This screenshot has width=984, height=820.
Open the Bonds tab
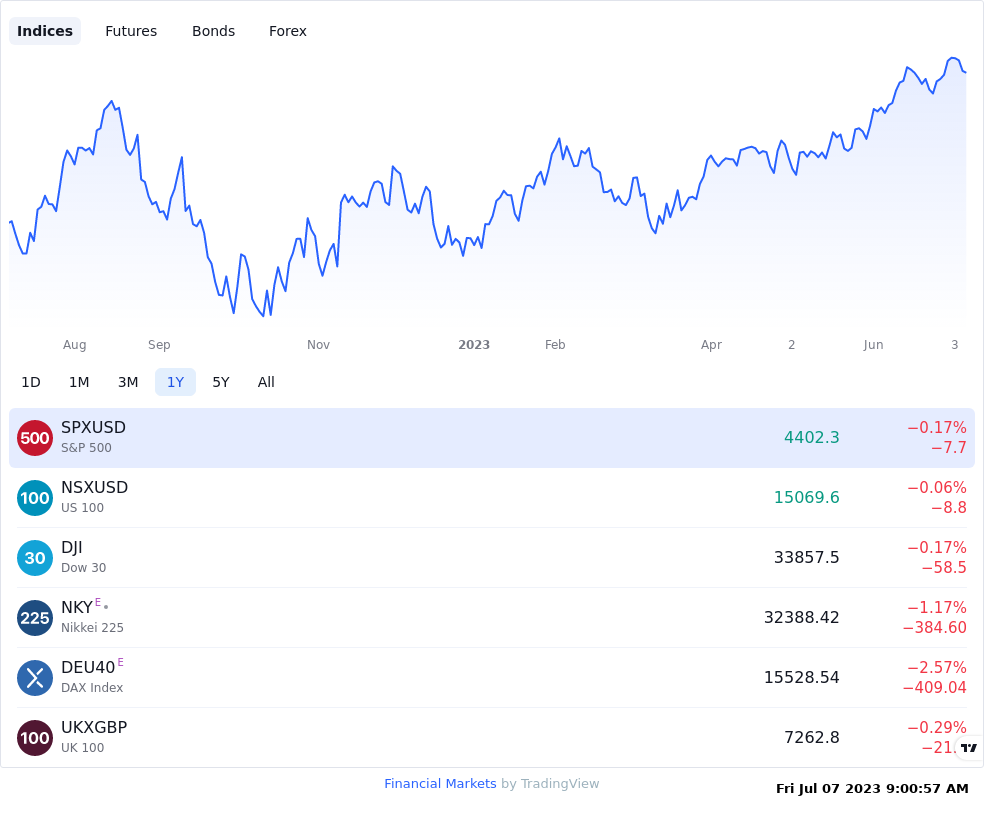[213, 31]
